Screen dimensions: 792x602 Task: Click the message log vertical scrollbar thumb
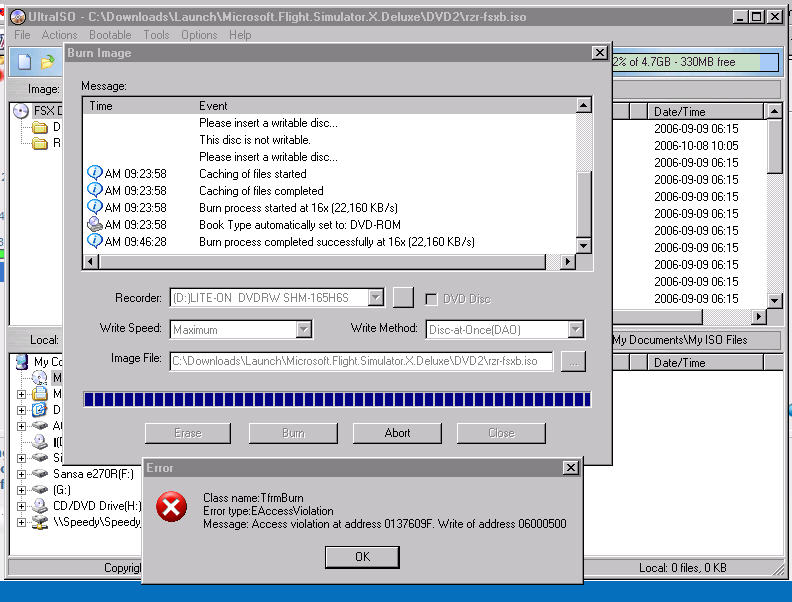pos(583,204)
